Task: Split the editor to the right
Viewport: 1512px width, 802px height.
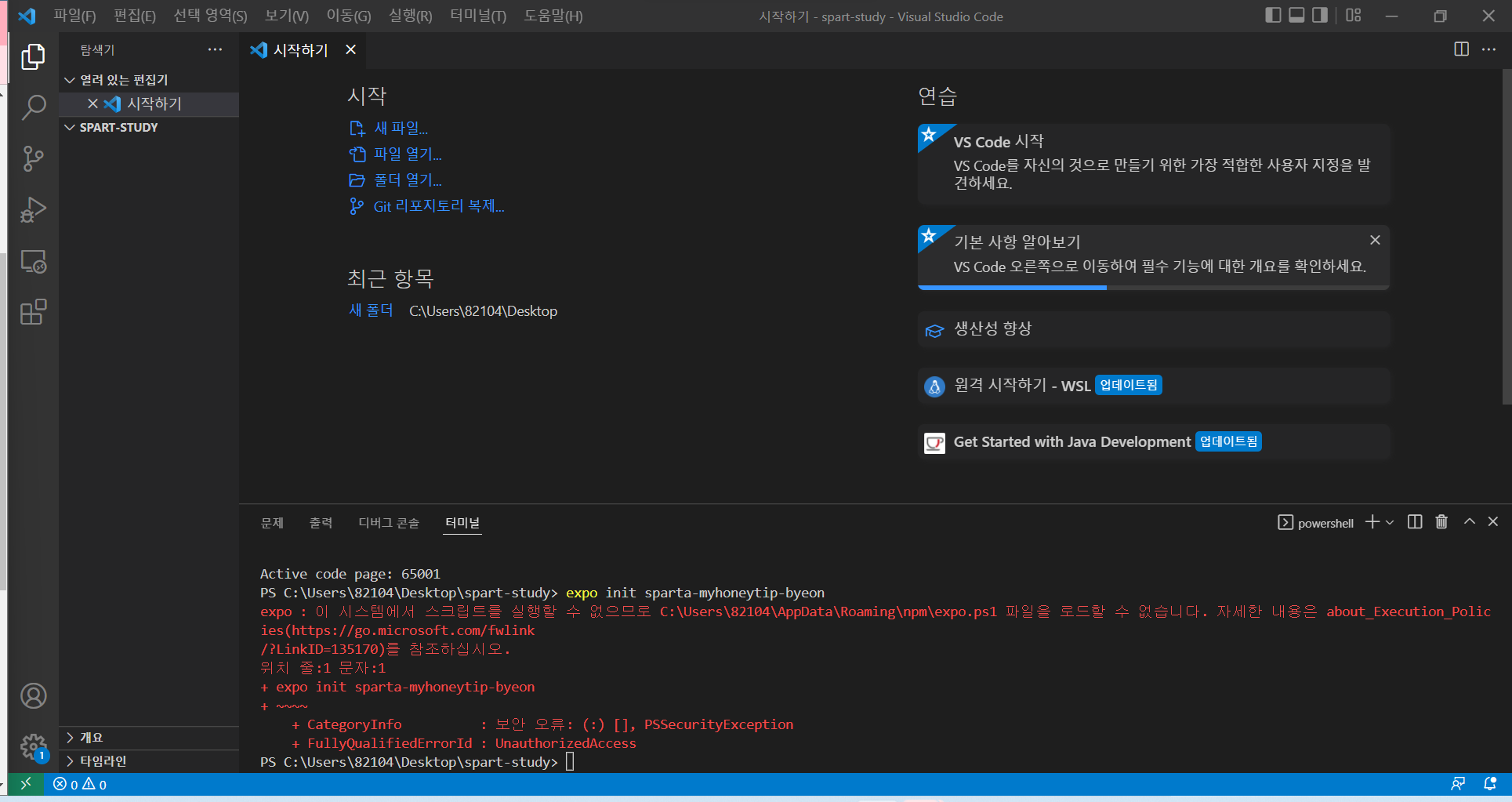Action: (1462, 49)
